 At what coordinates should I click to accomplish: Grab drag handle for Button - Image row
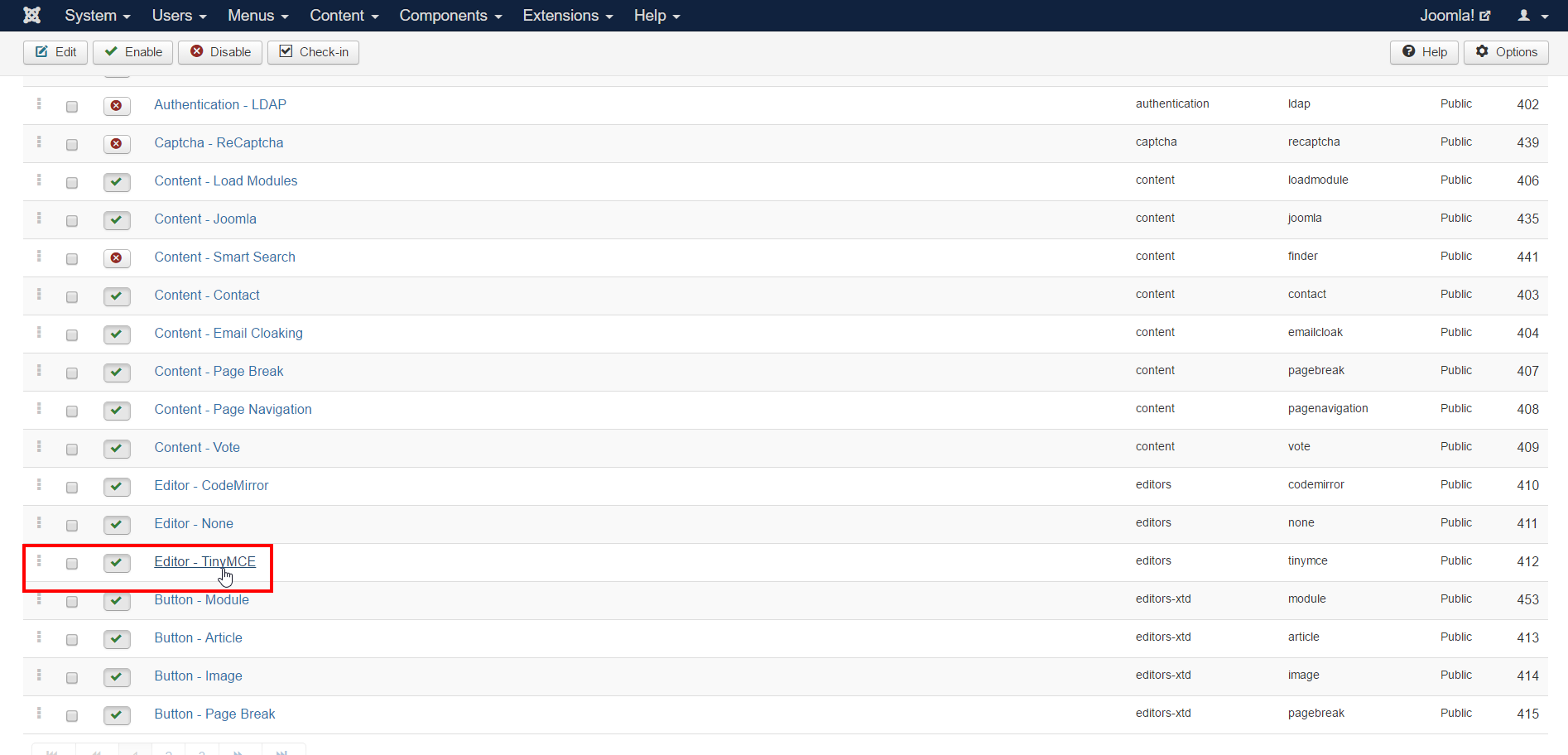click(39, 675)
